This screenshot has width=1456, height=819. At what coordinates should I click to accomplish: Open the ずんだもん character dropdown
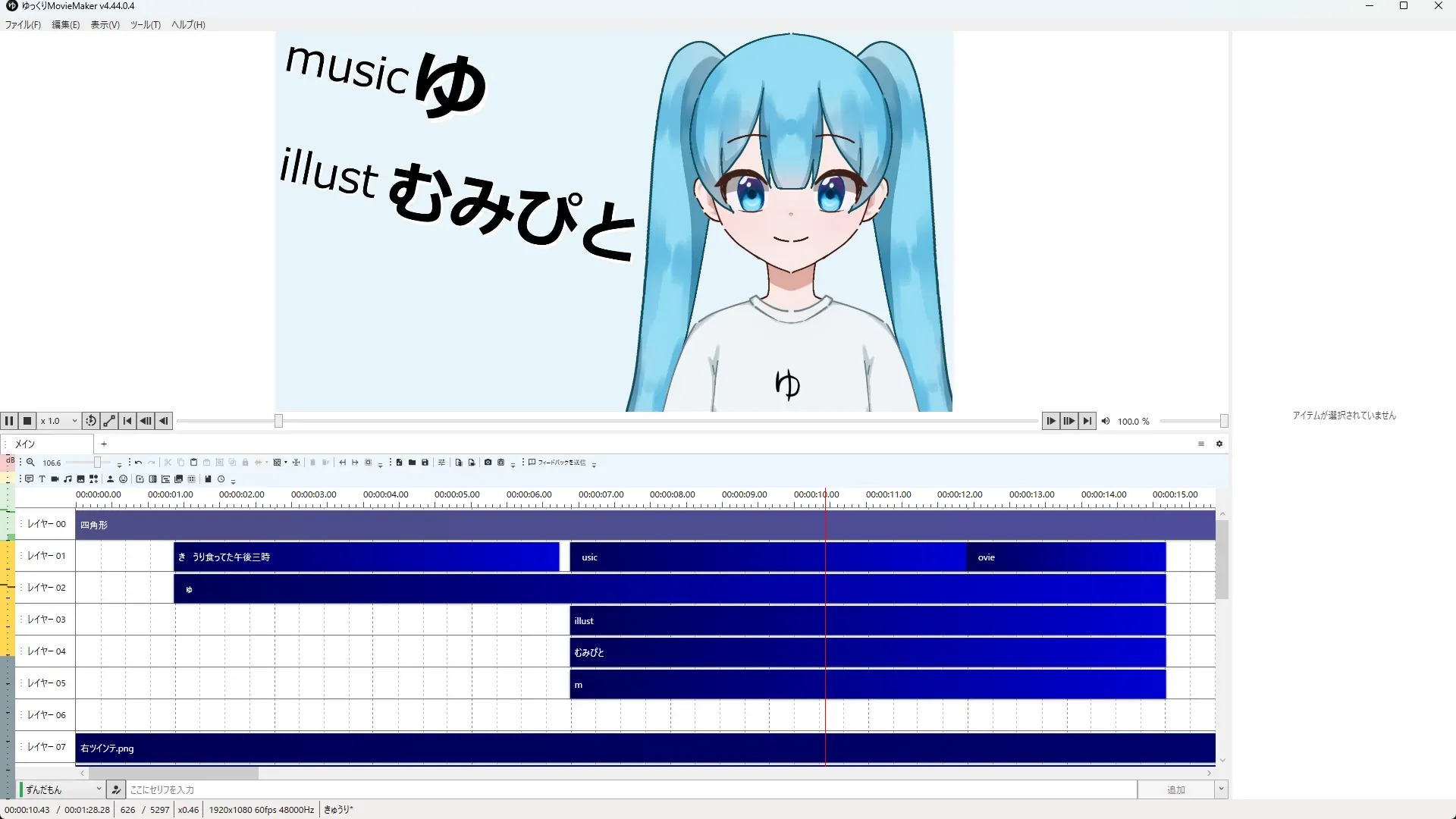(x=62, y=789)
